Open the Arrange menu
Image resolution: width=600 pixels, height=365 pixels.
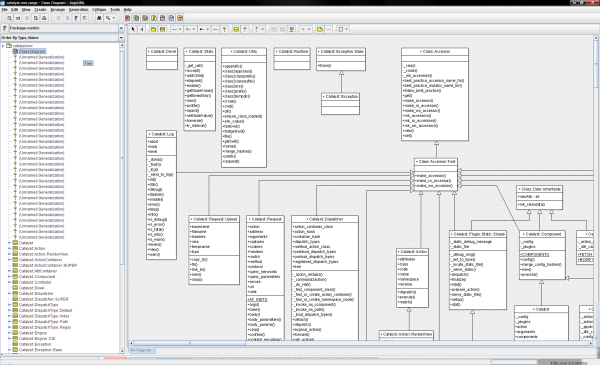click(x=57, y=10)
